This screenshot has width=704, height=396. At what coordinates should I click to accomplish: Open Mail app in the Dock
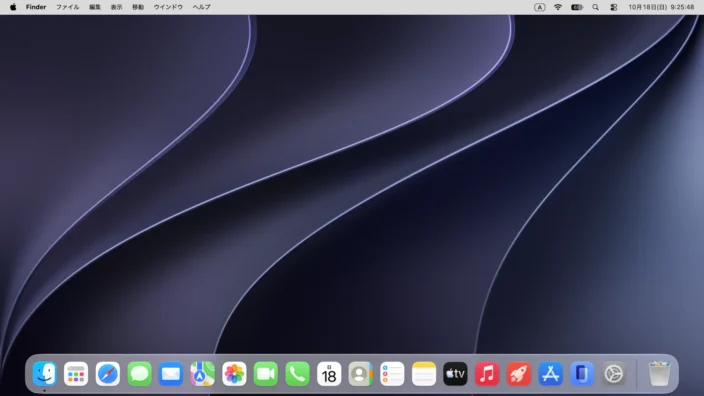(171, 374)
